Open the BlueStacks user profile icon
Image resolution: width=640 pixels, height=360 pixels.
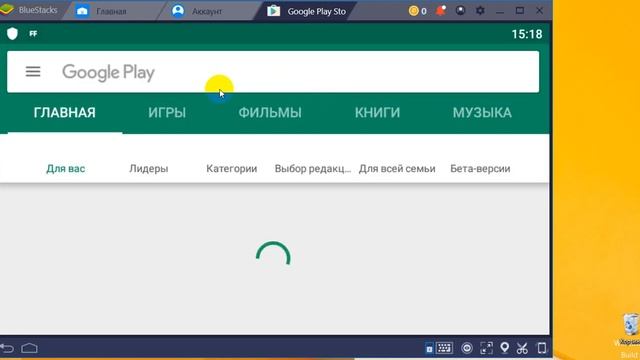tap(460, 11)
